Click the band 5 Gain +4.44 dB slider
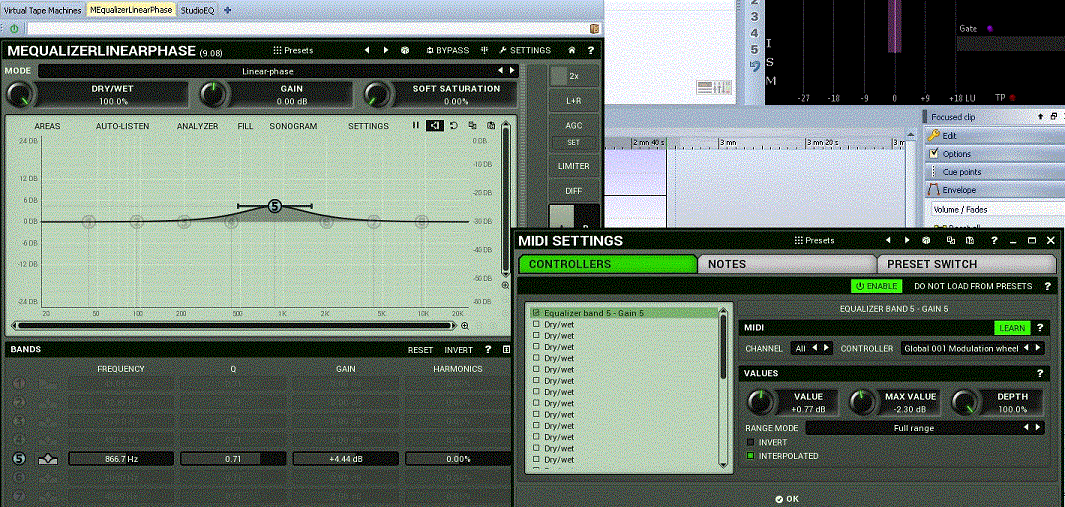This screenshot has height=507, width=1065. pos(346,459)
